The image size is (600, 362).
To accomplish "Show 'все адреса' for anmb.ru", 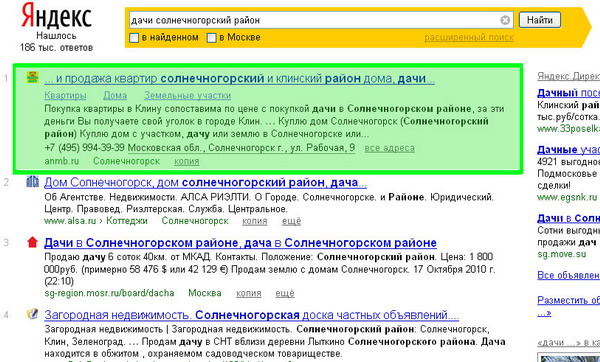I will (x=390, y=148).
